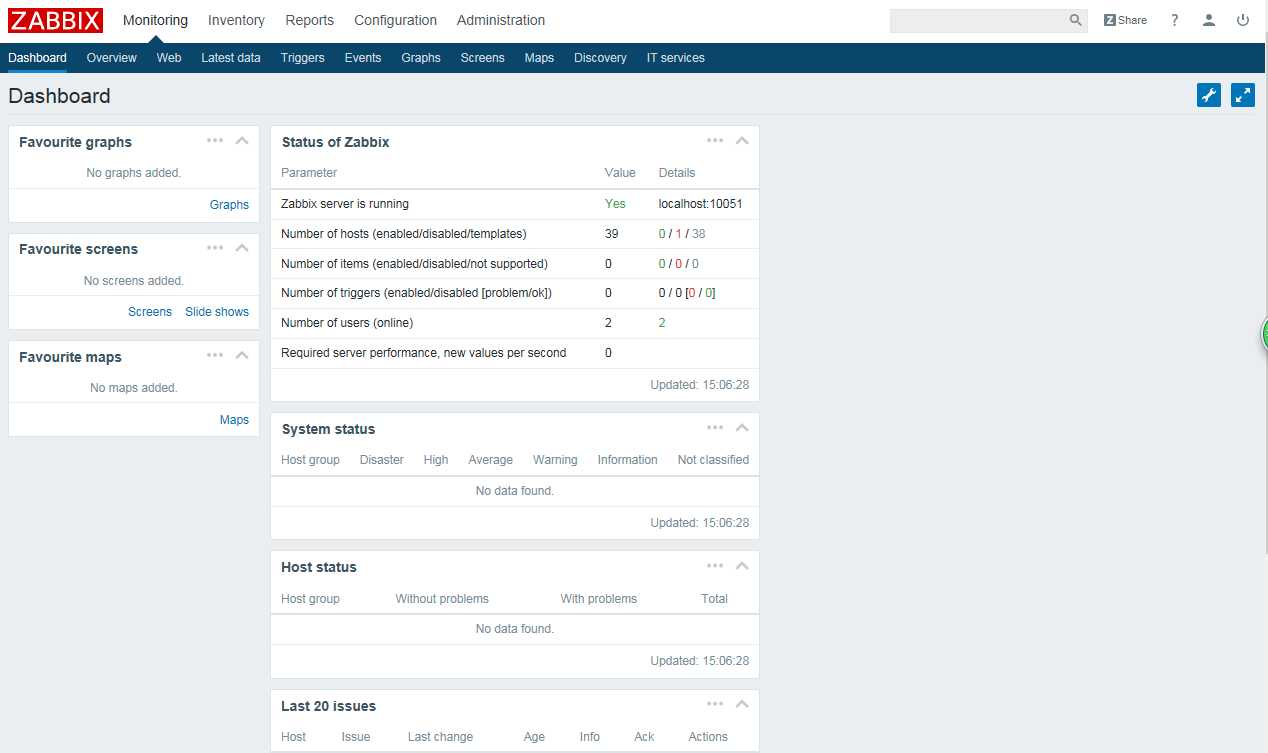Open the Screens submenu tab

tap(483, 58)
